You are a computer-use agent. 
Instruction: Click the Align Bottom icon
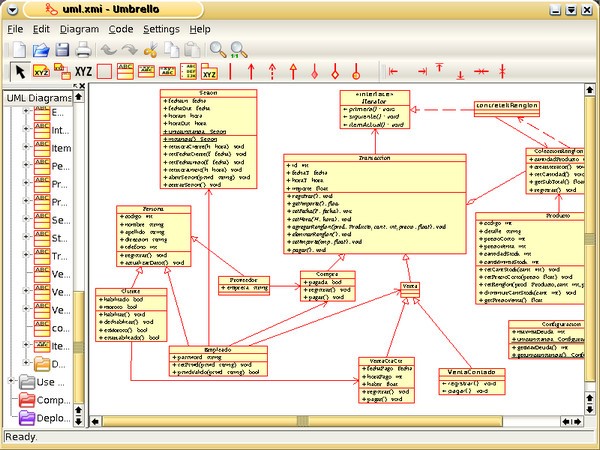pos(460,75)
